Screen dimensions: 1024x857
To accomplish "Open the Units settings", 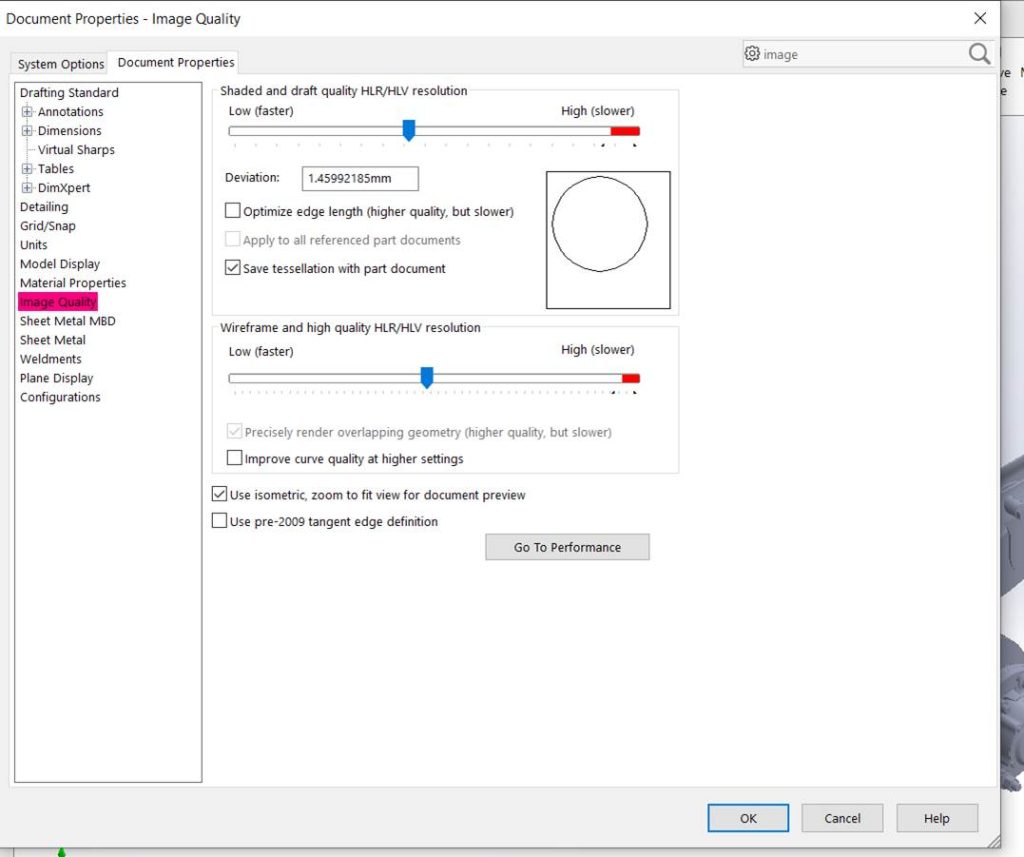I will pos(33,244).
